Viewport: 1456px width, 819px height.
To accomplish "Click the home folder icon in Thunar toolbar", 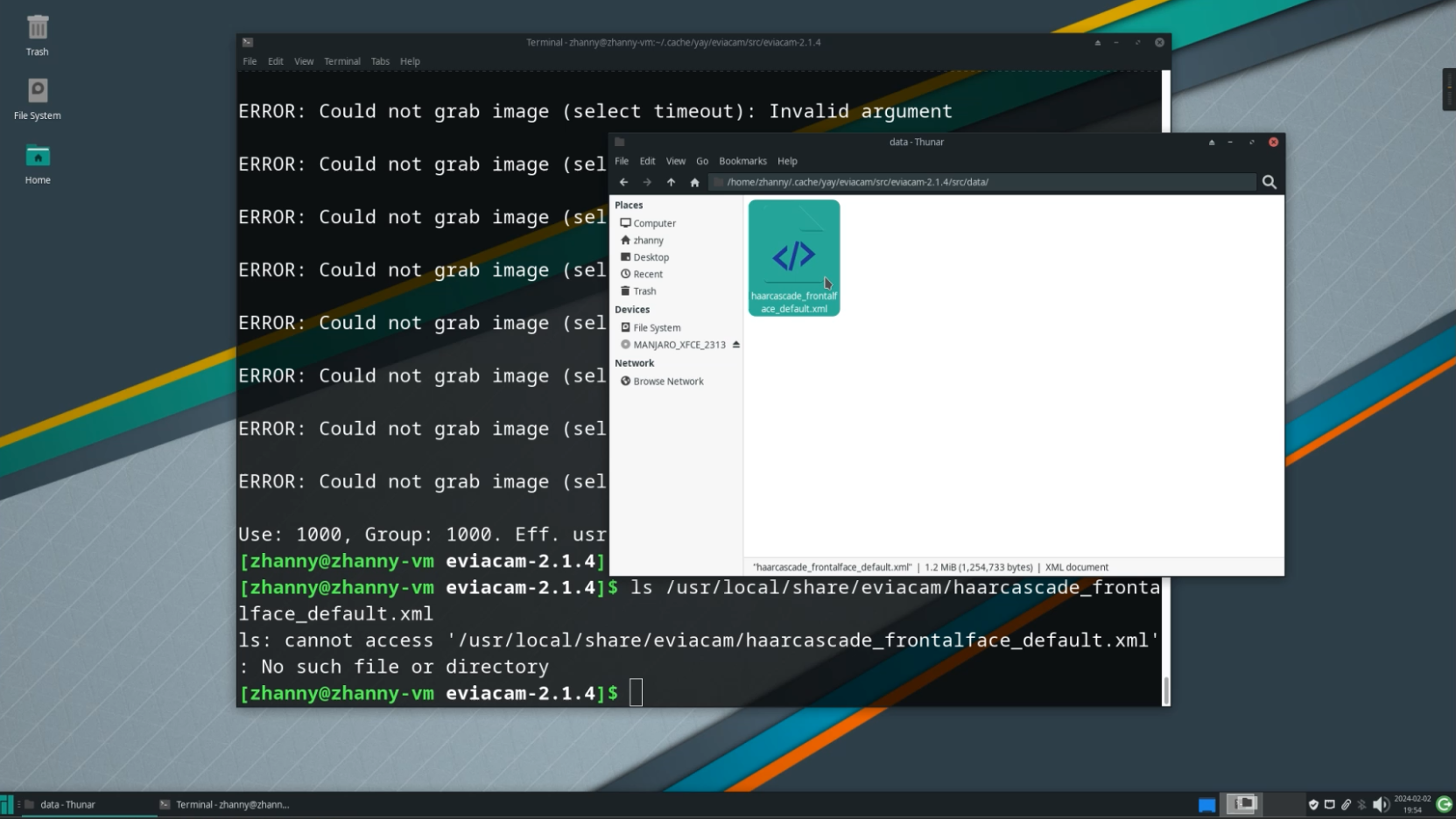I will click(x=694, y=182).
